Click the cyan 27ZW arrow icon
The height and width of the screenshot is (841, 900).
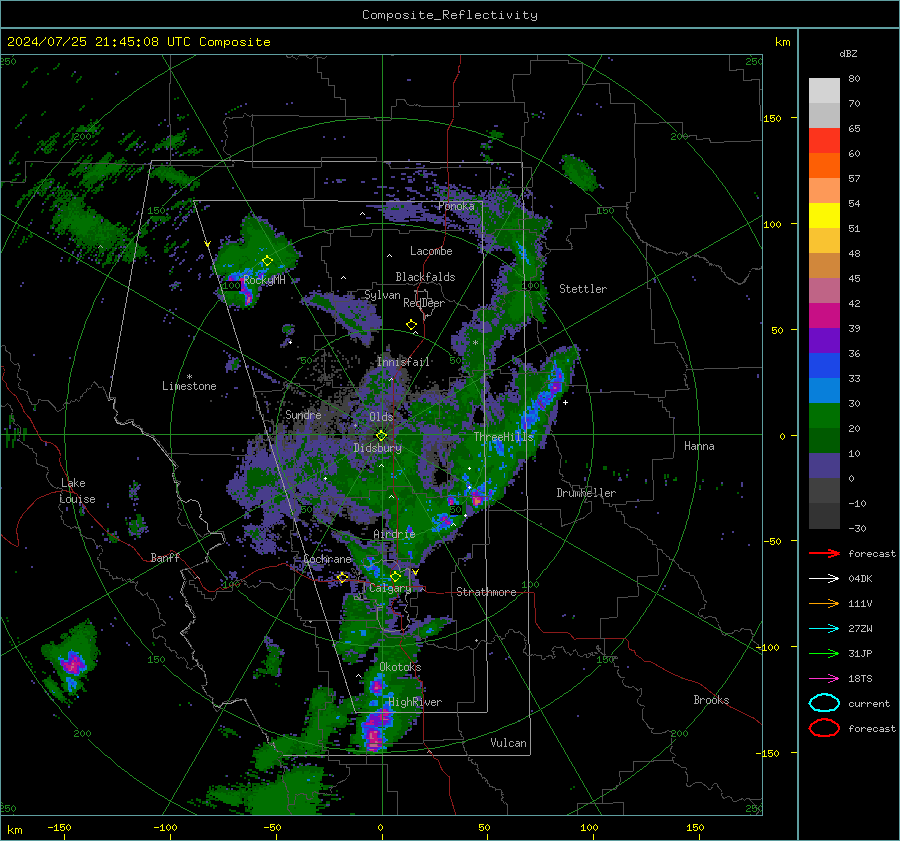click(824, 629)
